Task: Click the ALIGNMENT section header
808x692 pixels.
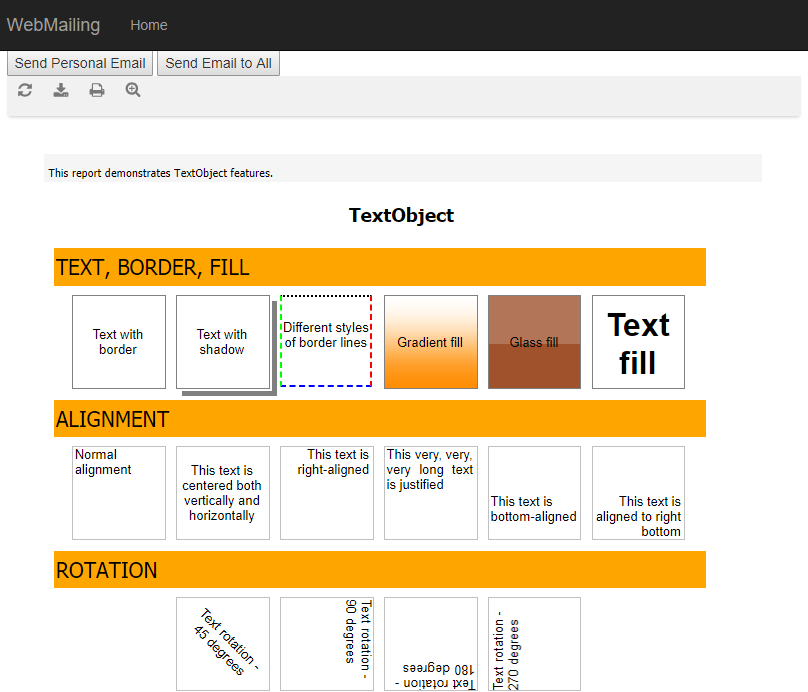Action: pyautogui.click(x=380, y=418)
